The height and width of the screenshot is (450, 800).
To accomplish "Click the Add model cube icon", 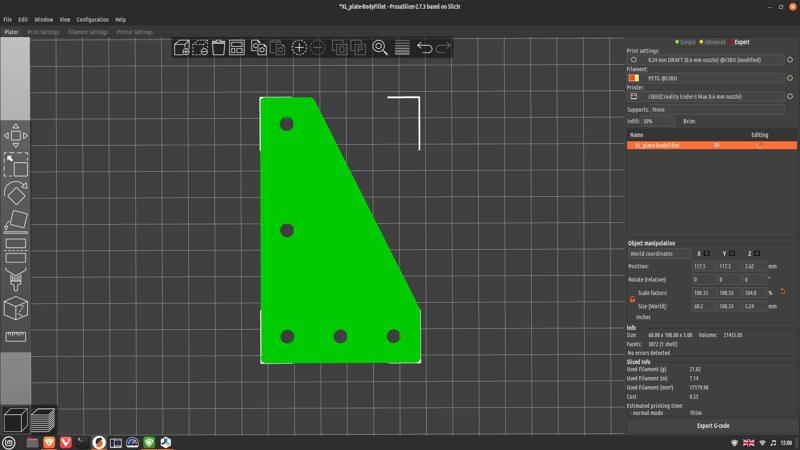I will pos(182,48).
